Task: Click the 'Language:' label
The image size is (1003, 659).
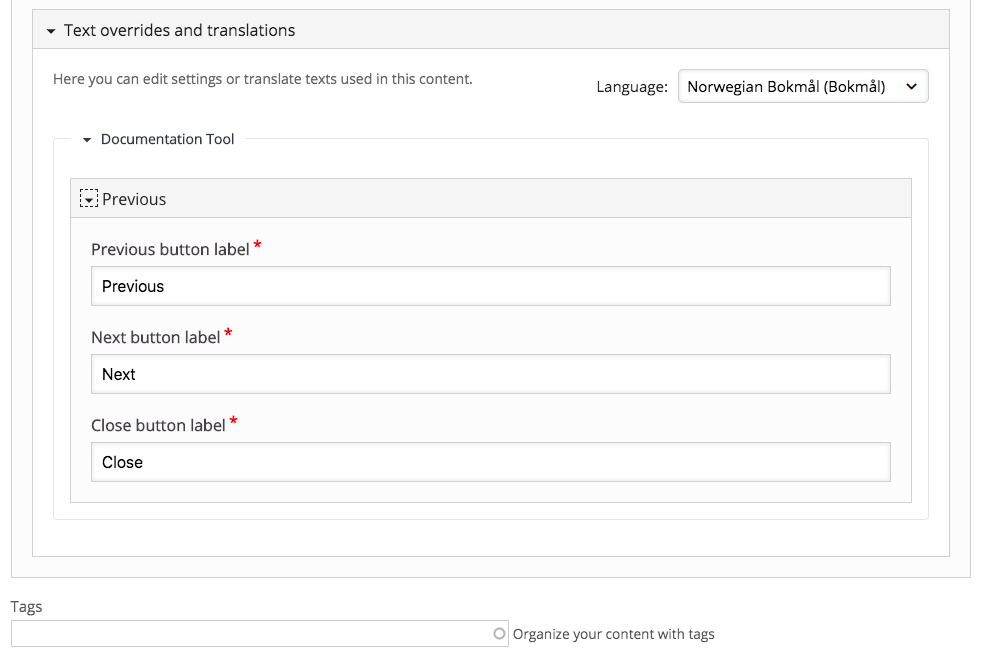Action: (632, 87)
